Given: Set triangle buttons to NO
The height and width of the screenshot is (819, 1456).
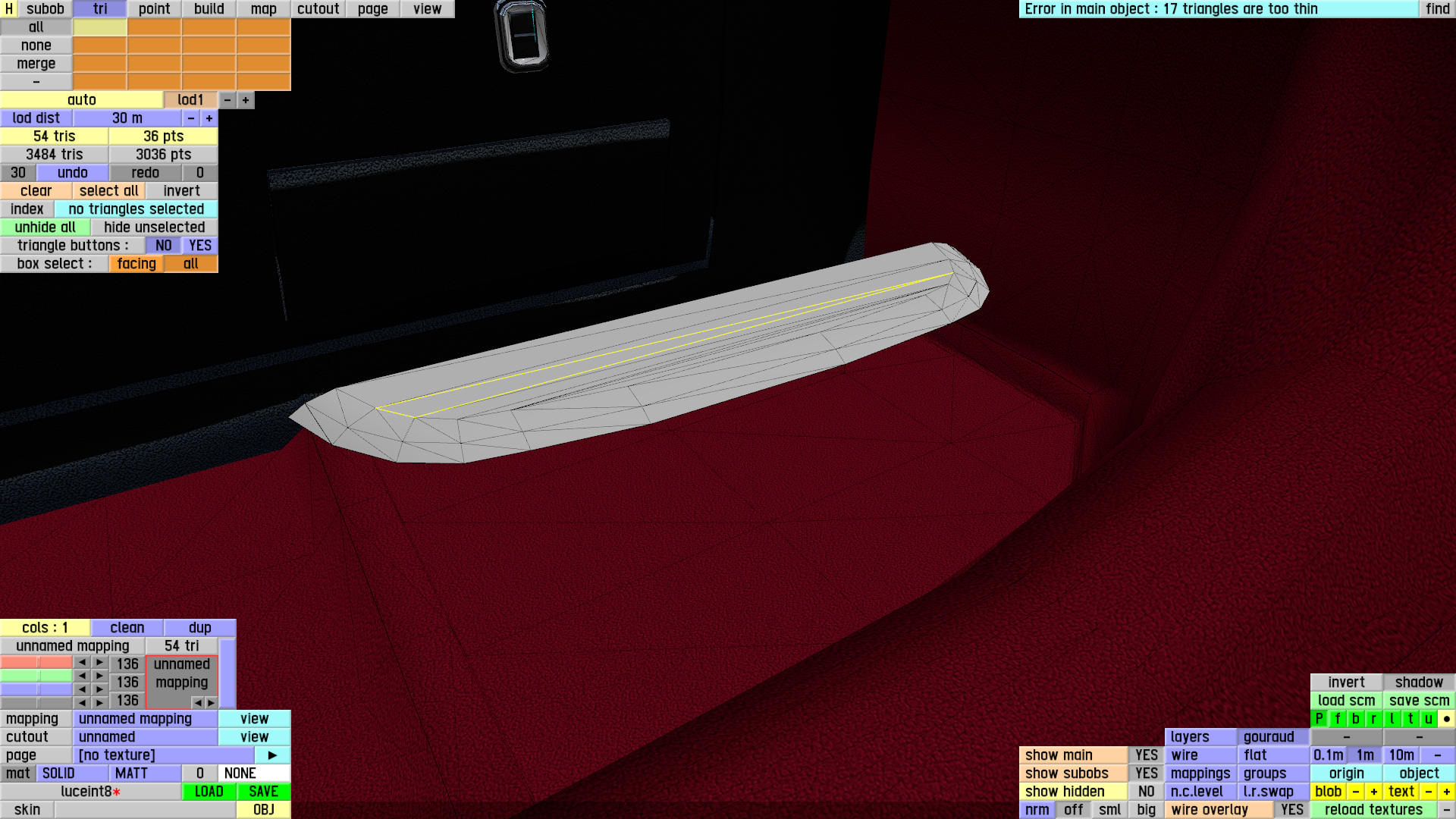Looking at the screenshot, I should point(163,246).
